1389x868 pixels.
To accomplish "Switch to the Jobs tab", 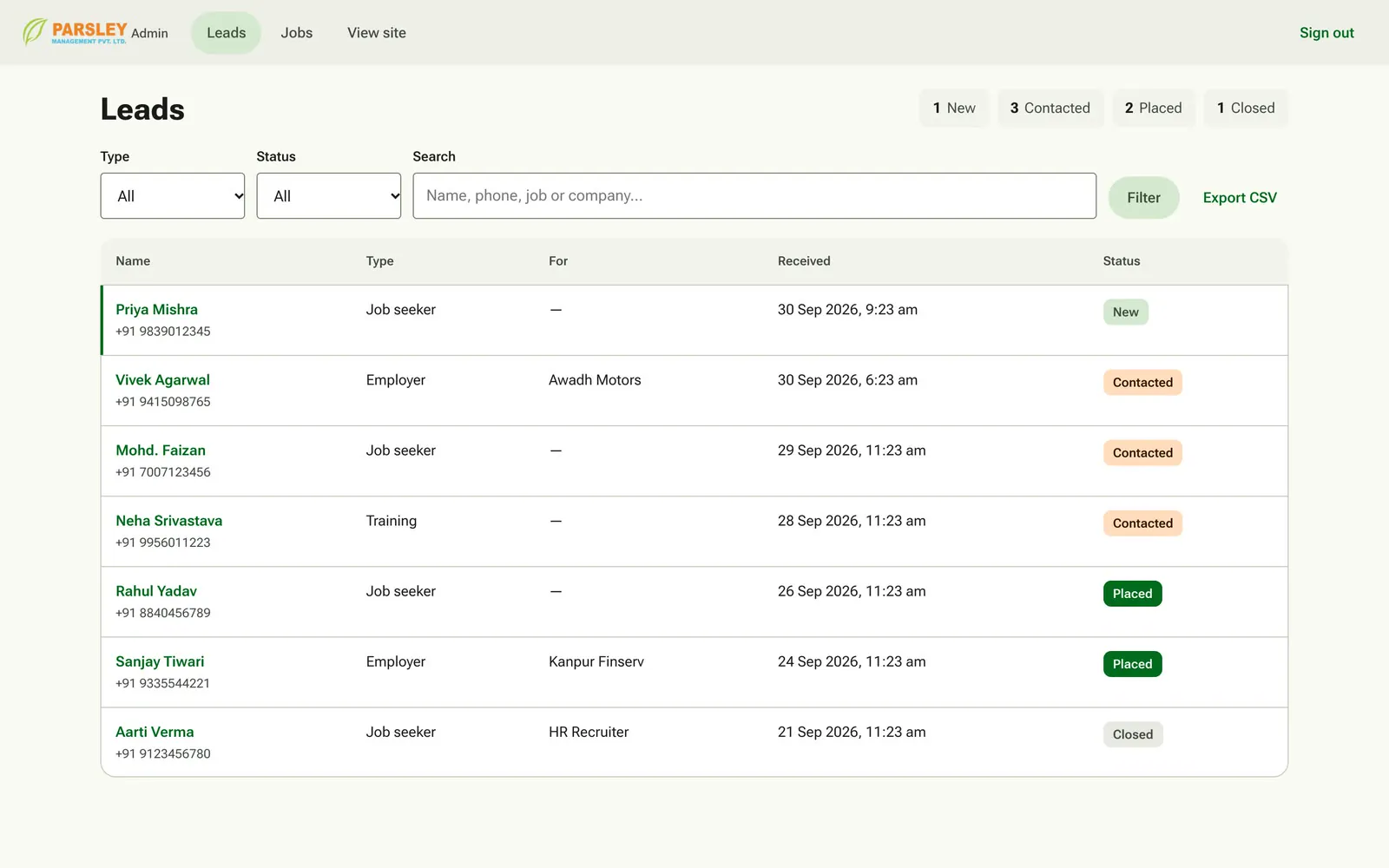I will 296,33.
